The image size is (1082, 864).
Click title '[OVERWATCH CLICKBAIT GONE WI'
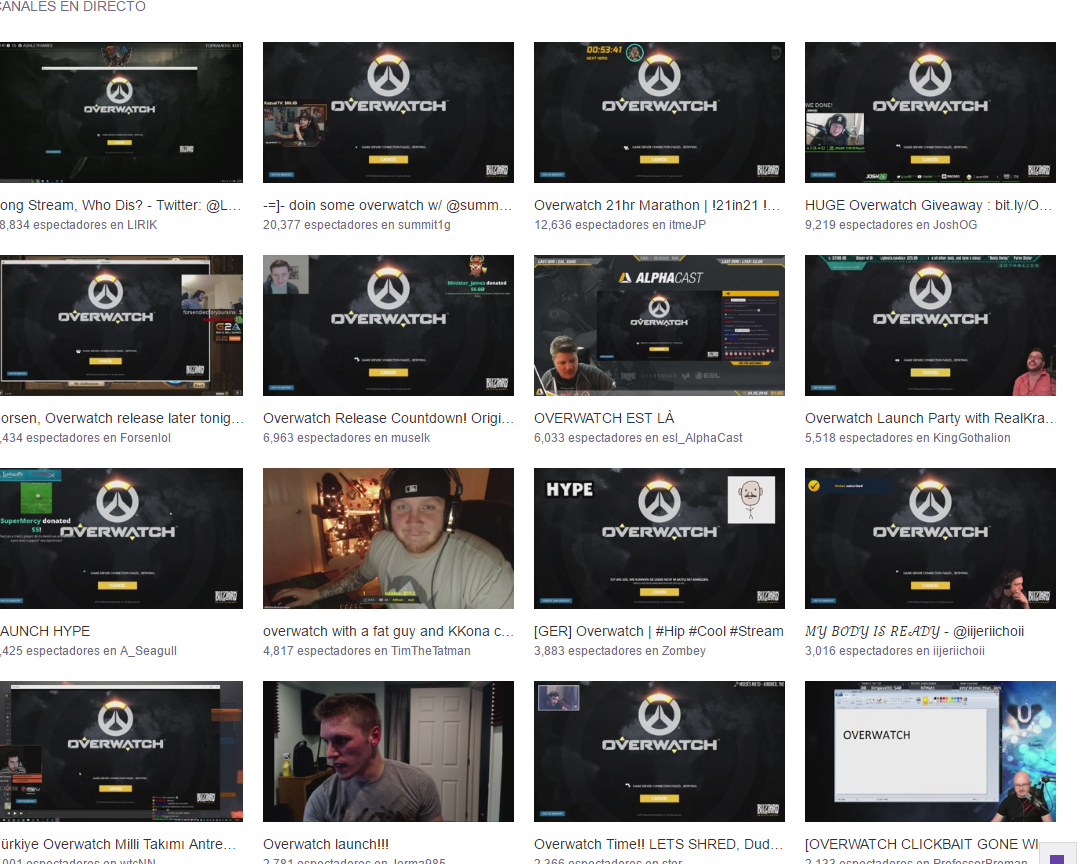tap(921, 844)
